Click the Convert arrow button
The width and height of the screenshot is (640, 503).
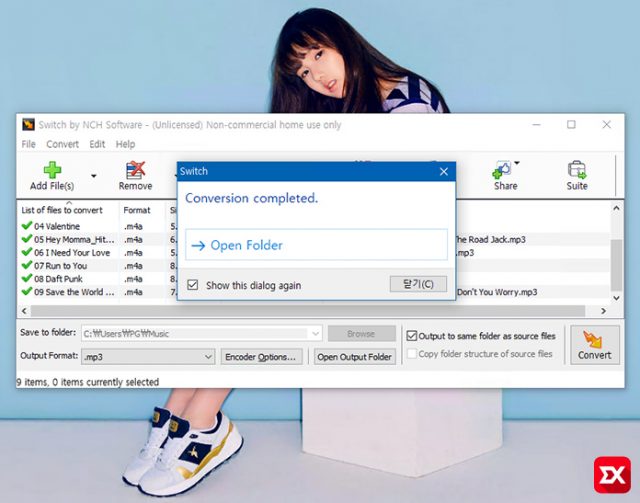pyautogui.click(x=595, y=345)
